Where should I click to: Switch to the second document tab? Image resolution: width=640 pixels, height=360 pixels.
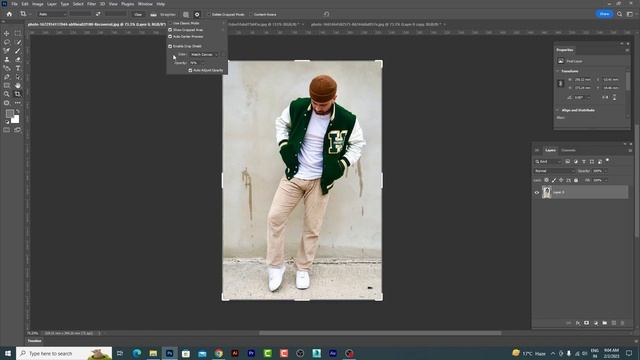point(263,24)
